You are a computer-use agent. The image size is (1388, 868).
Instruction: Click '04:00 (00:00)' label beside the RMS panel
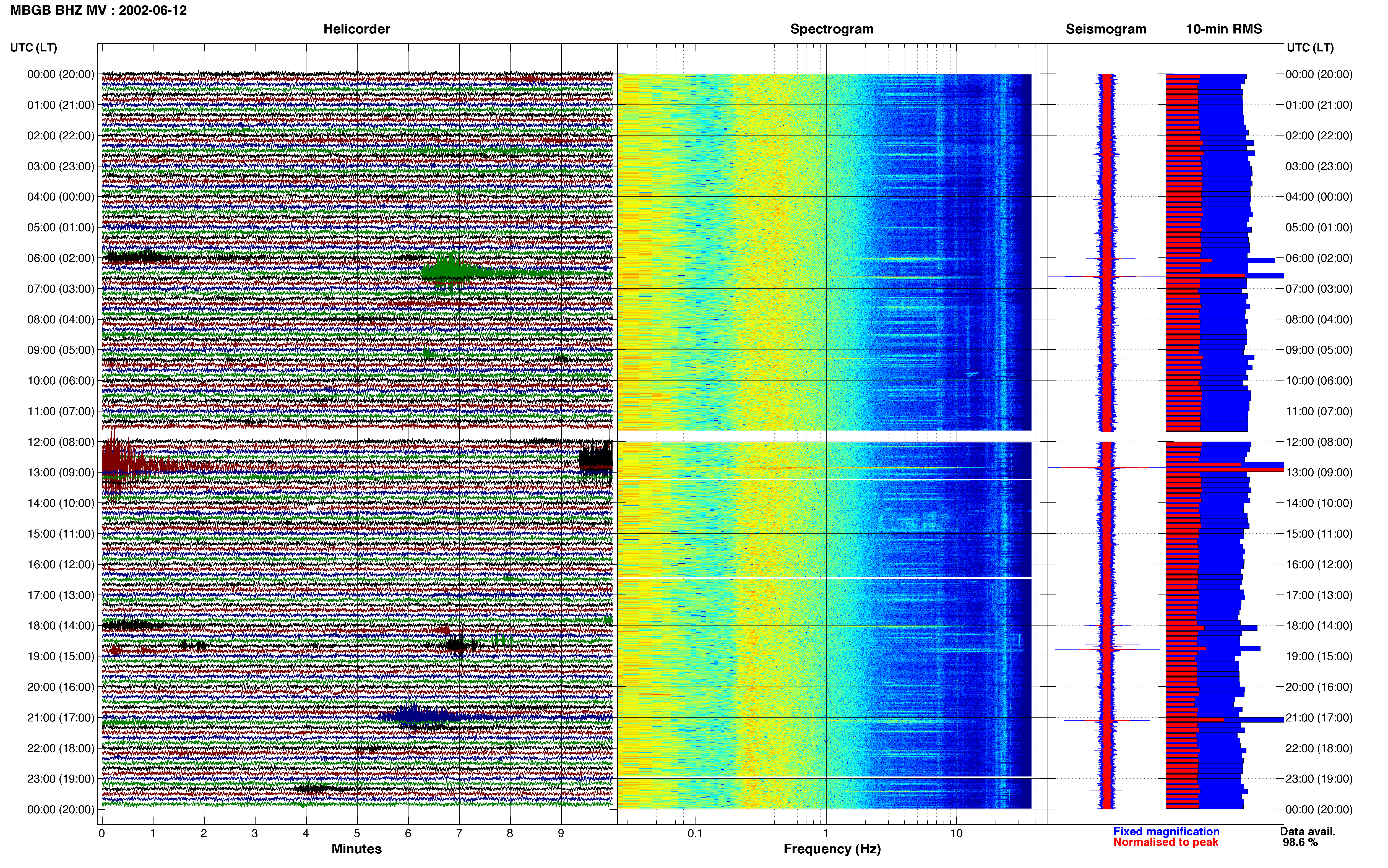pyautogui.click(x=1319, y=197)
